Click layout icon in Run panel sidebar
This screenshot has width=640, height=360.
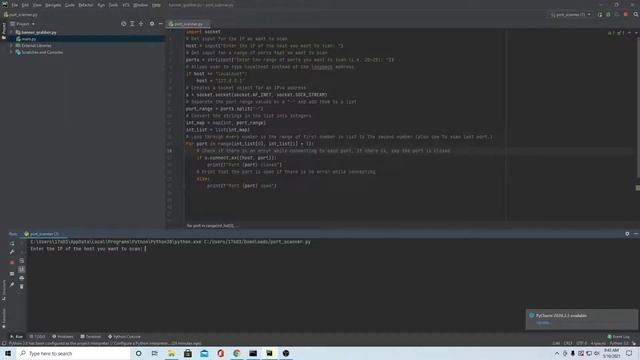click(x=12, y=274)
